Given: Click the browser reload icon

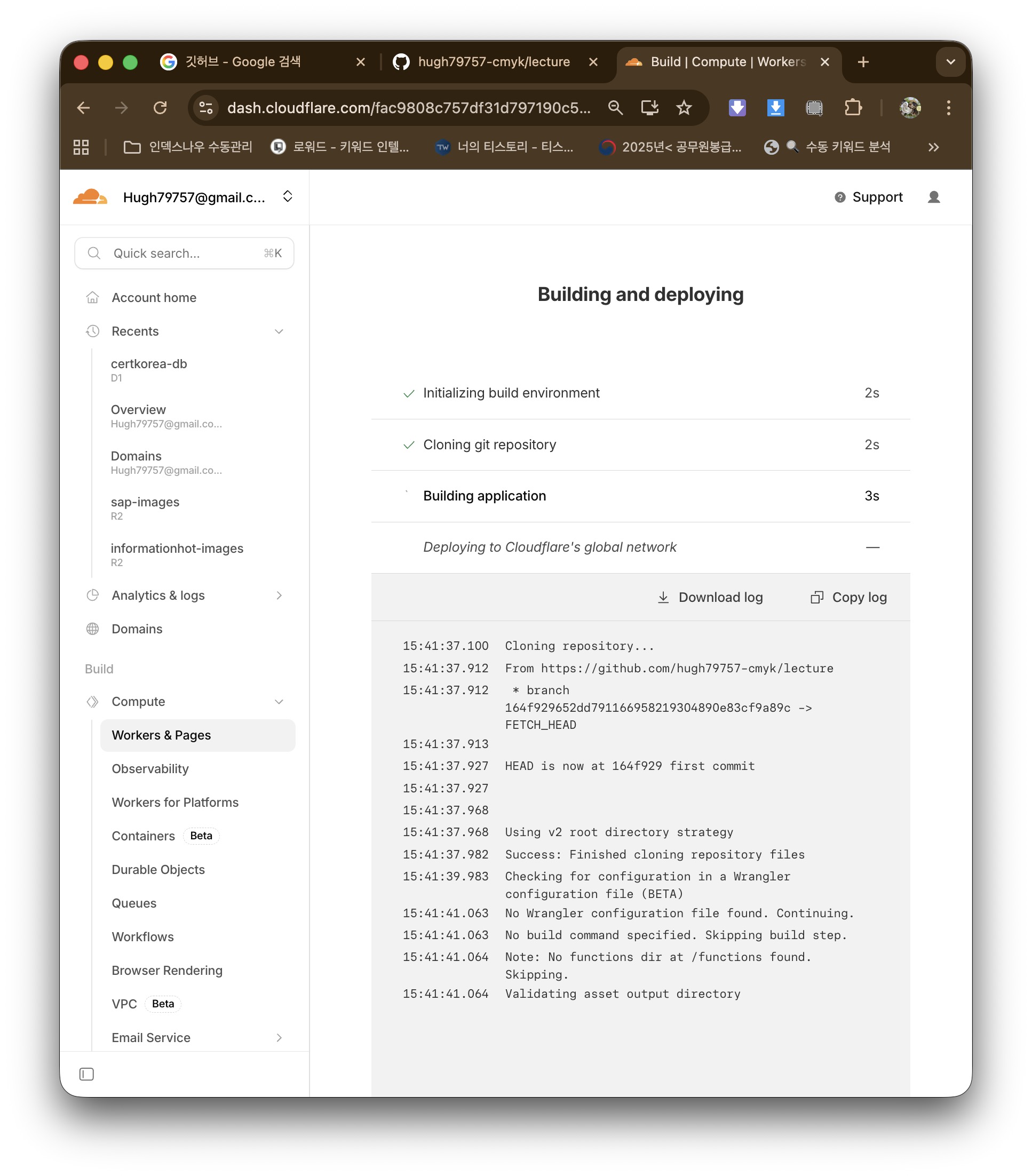Looking at the screenshot, I should click(160, 108).
